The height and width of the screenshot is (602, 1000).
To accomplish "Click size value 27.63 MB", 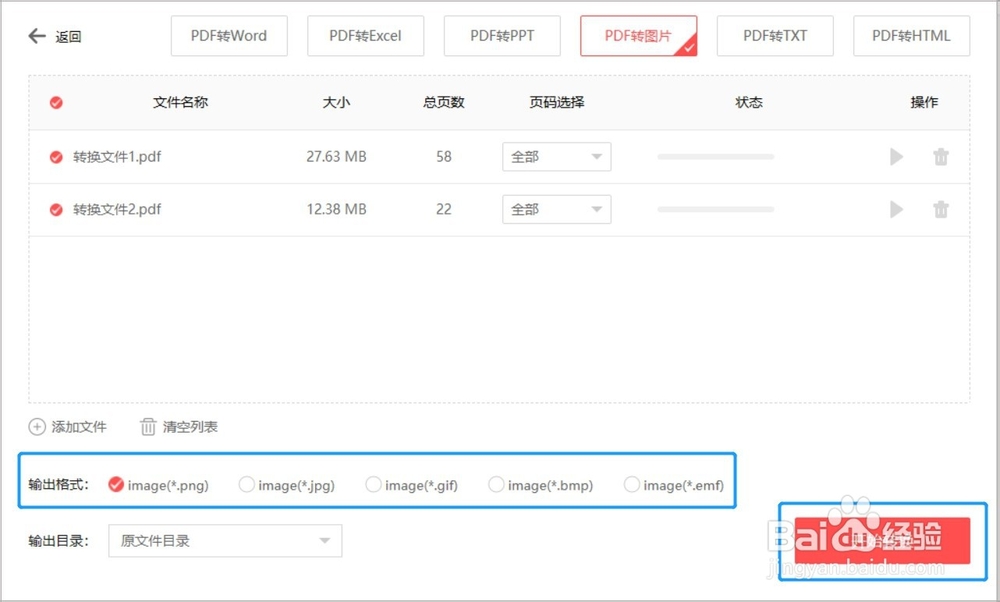I will [x=336, y=157].
